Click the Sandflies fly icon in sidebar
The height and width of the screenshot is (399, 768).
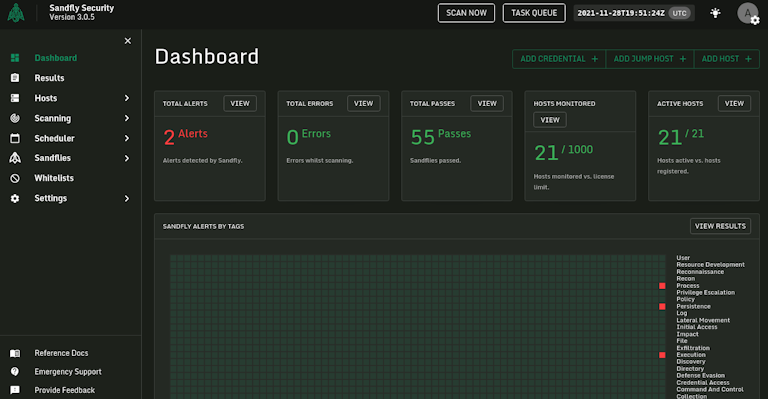15,158
